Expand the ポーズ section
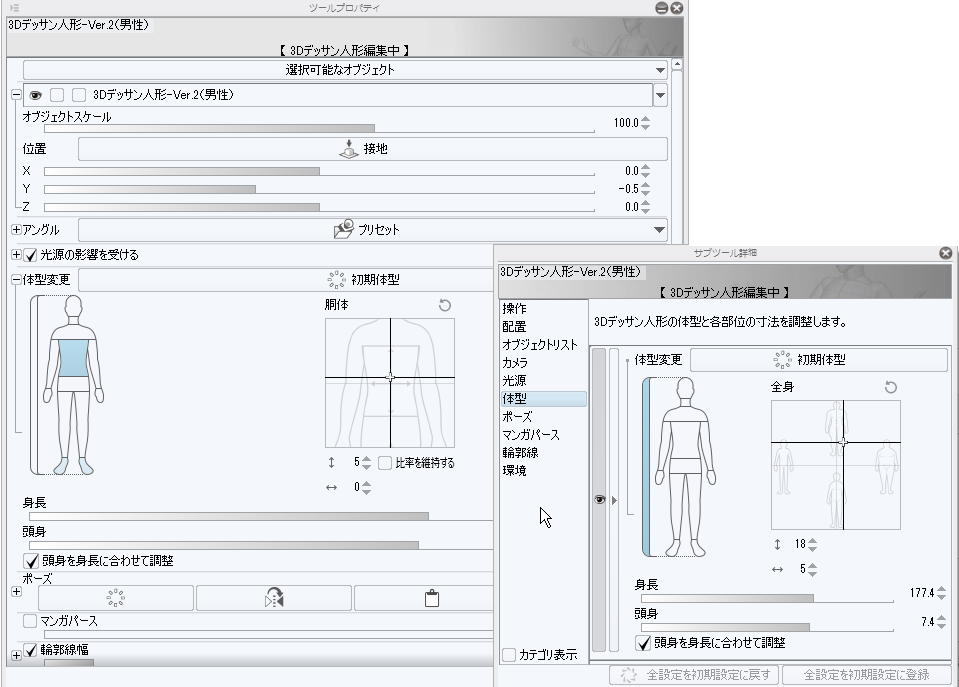959x687 pixels. point(17,592)
